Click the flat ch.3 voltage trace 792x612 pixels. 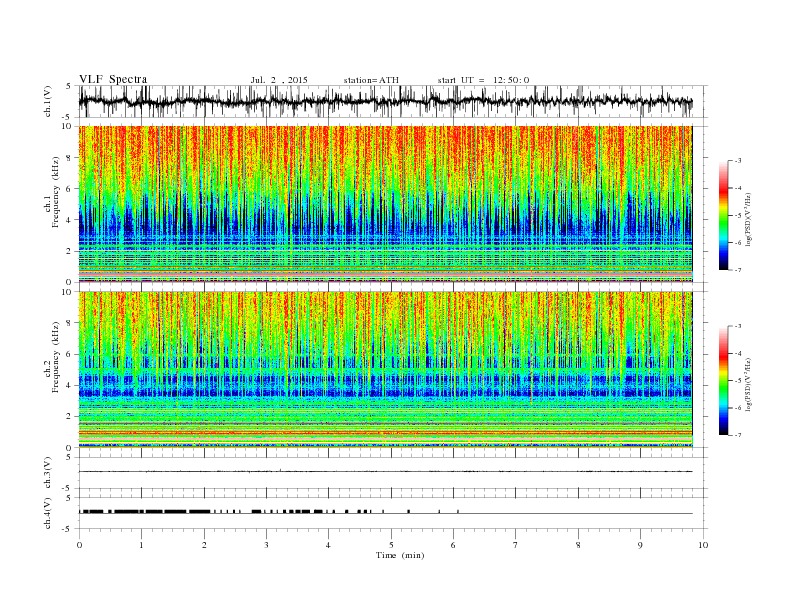point(385,472)
